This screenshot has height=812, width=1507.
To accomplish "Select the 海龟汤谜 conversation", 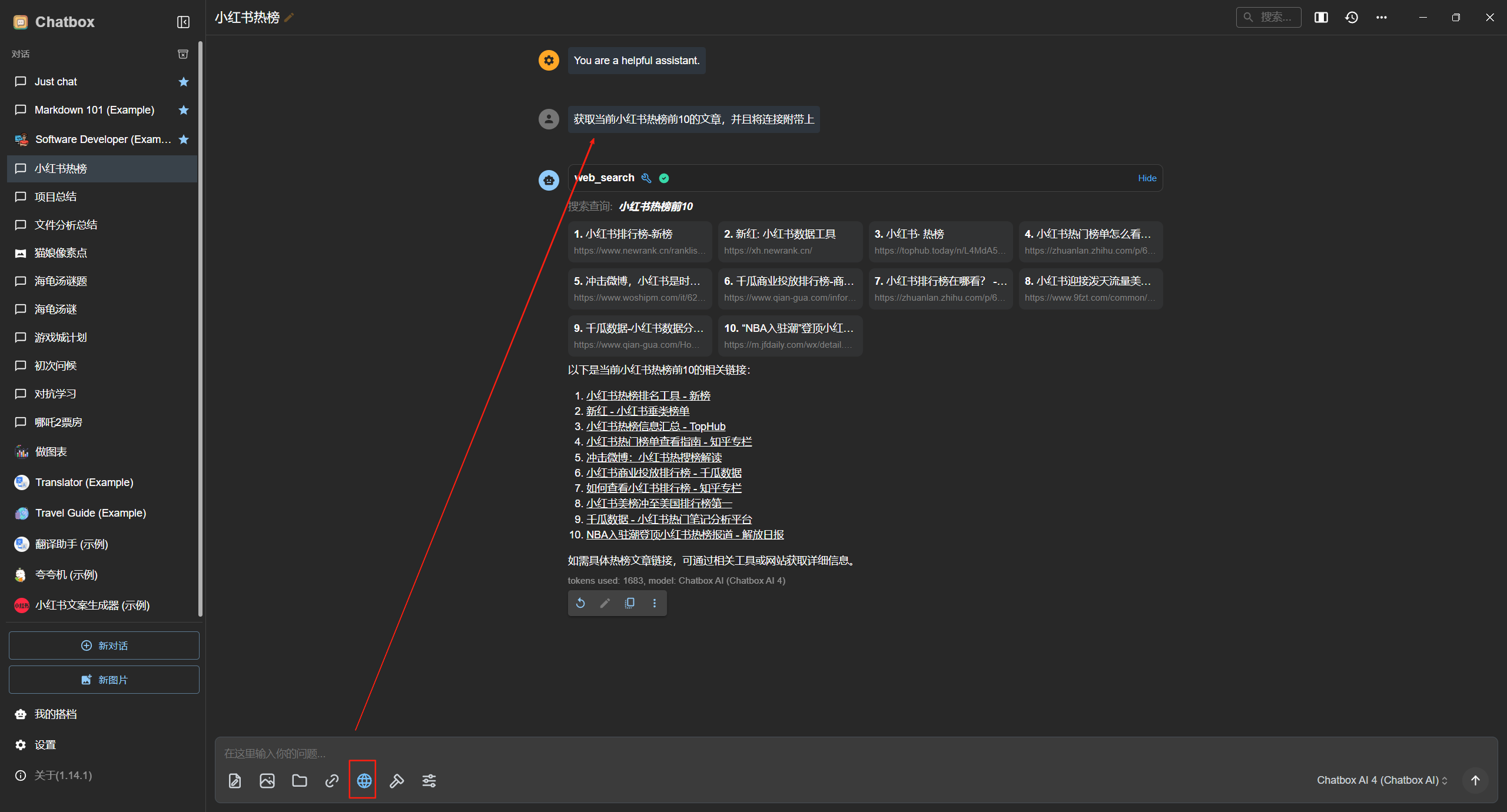I will pos(102,310).
